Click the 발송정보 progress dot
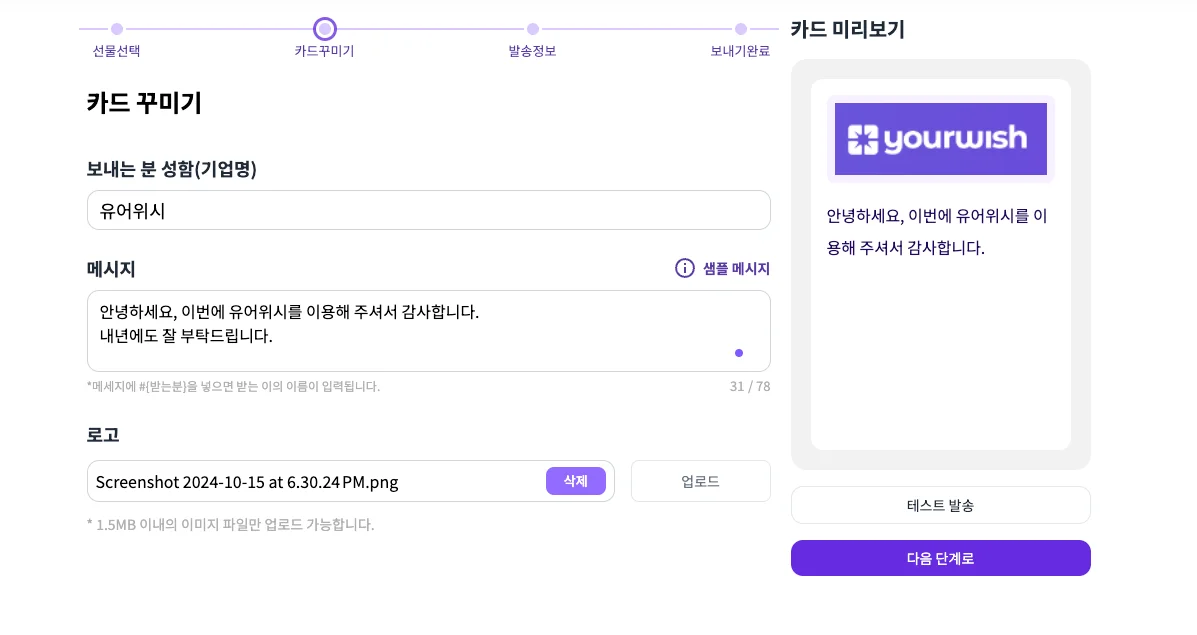 point(532,29)
